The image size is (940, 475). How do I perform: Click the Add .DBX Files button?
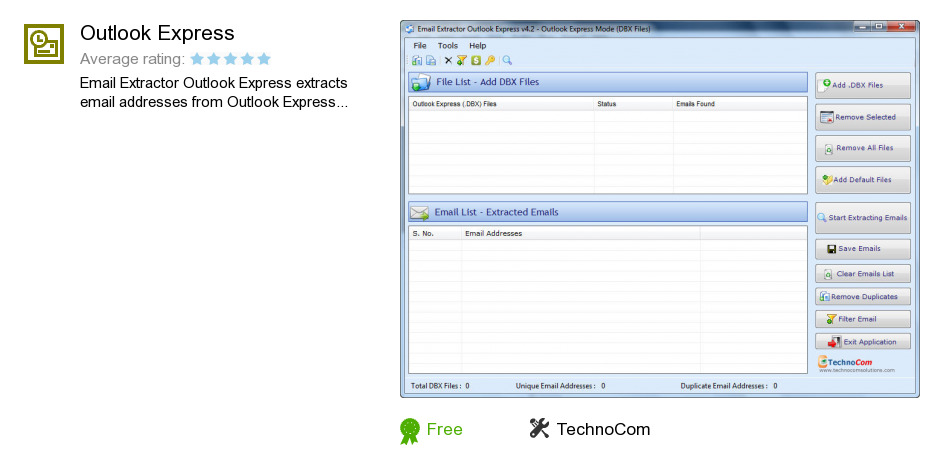(863, 85)
